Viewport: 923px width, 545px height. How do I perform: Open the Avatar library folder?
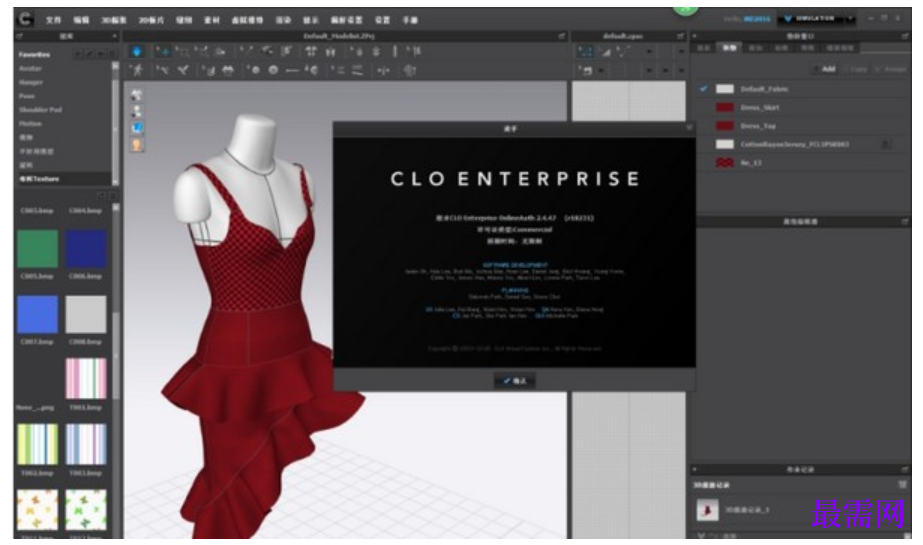click(31, 68)
